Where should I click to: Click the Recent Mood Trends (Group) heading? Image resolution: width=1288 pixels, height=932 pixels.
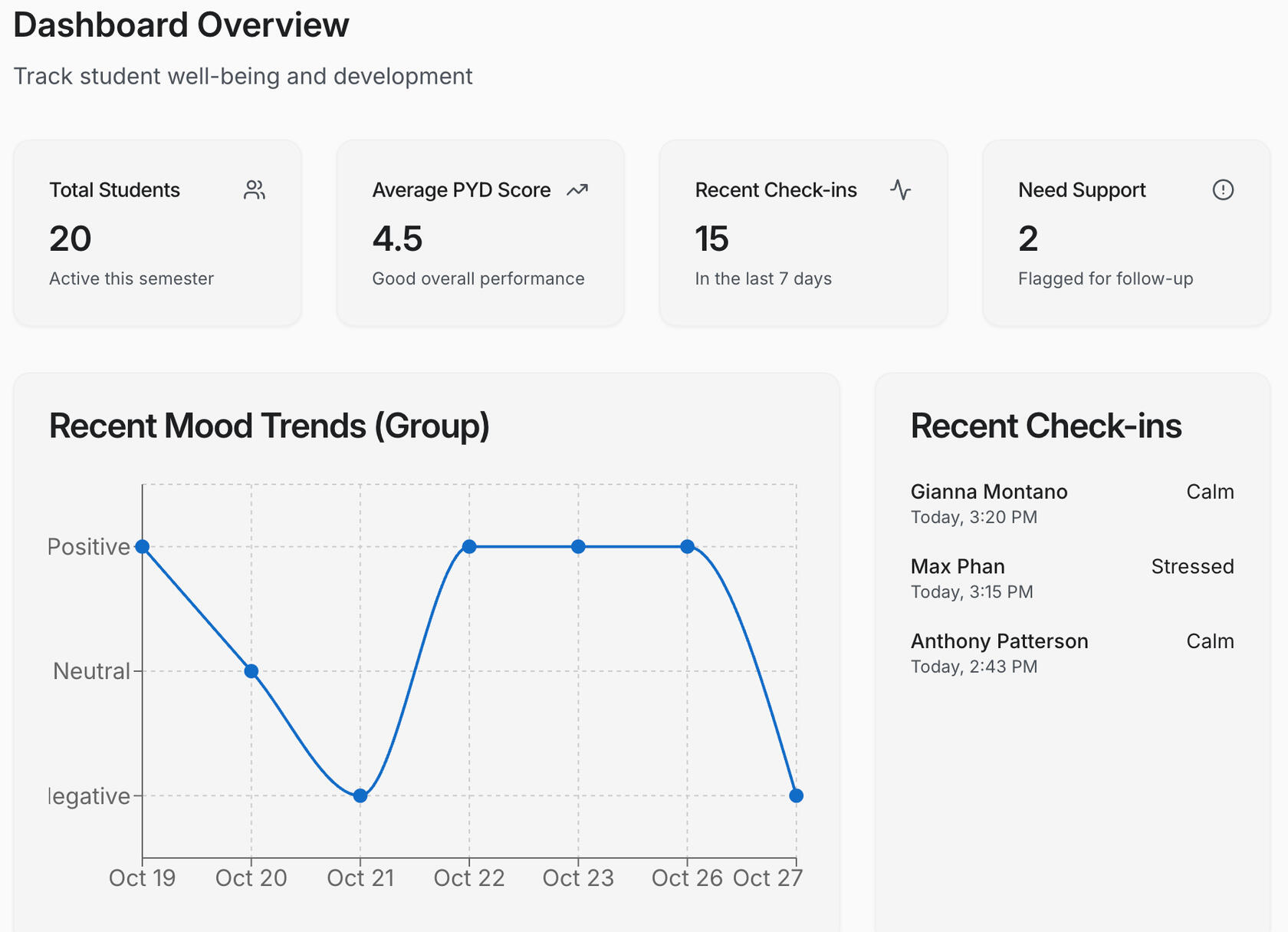[269, 426]
